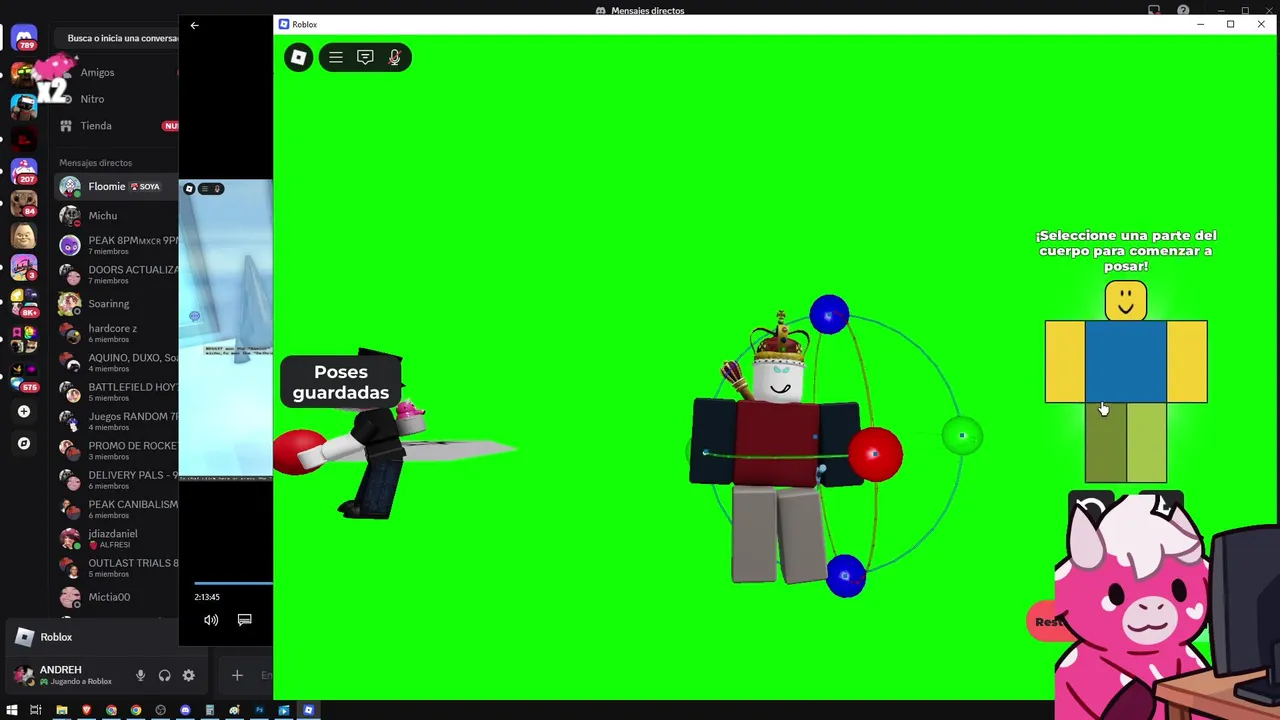This screenshot has width=1280, height=720.
Task: Open the Soarinng direct message
Action: coord(118,304)
